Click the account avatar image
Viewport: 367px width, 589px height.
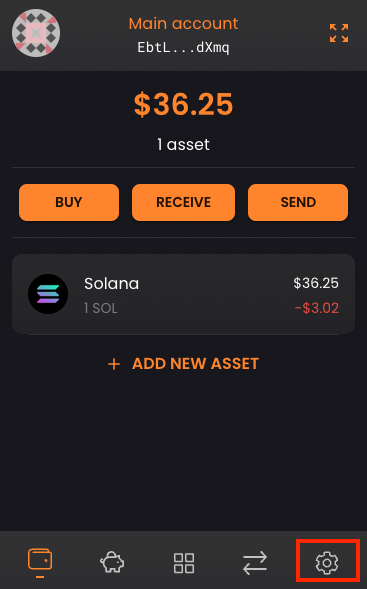(36, 33)
